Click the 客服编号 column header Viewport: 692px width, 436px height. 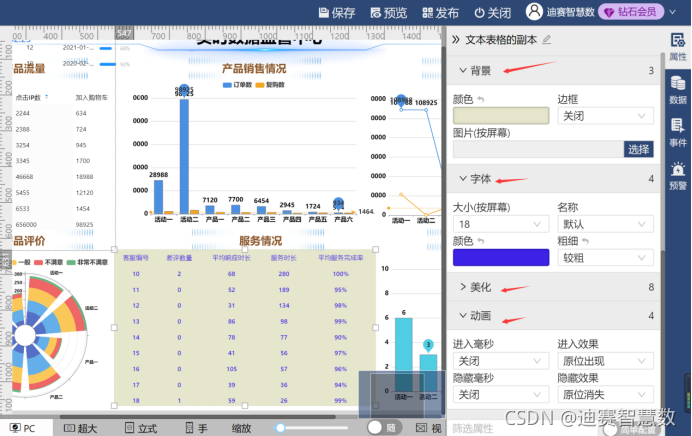tap(135, 258)
